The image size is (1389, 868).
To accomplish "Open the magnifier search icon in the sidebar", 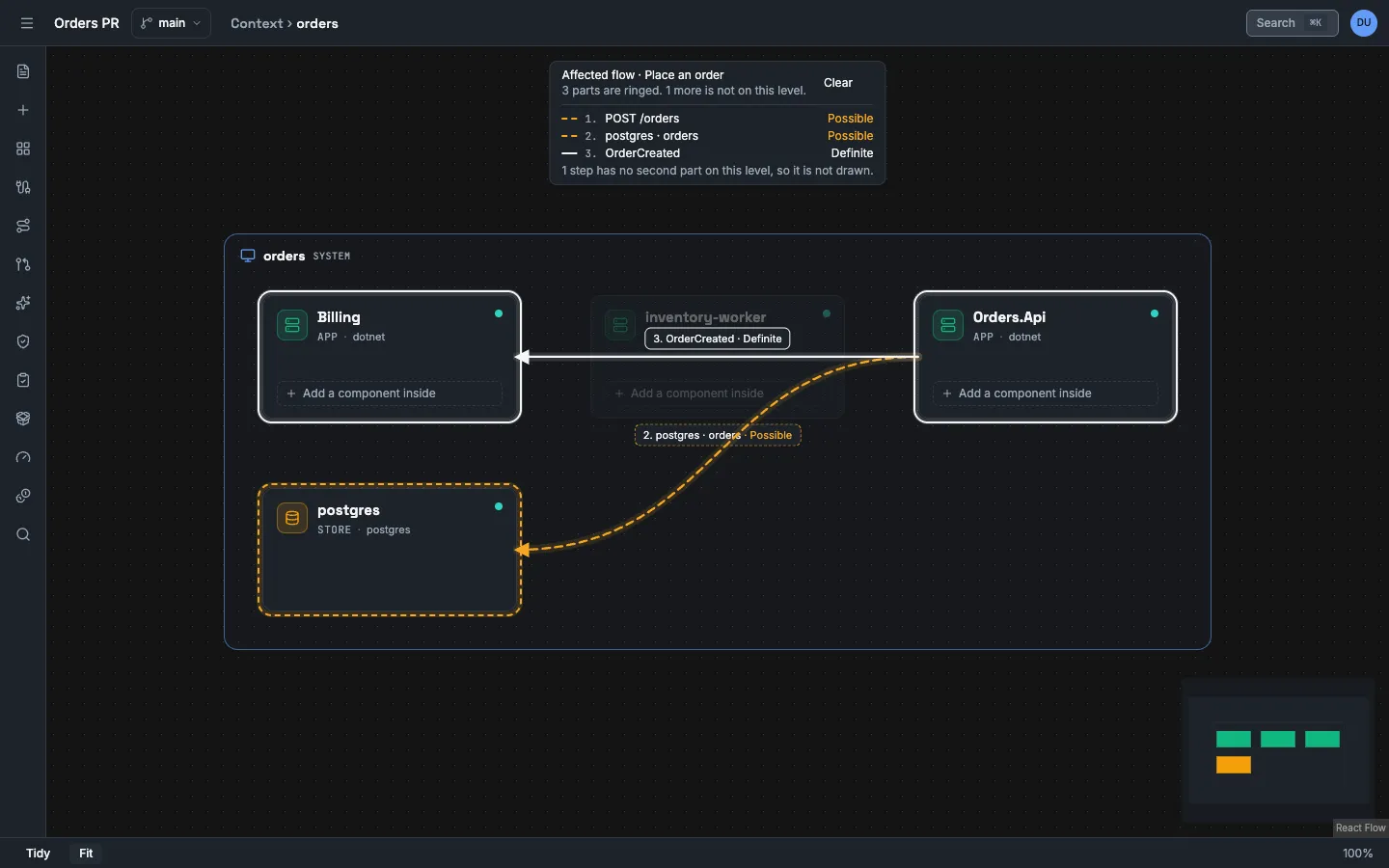I will [x=23, y=534].
